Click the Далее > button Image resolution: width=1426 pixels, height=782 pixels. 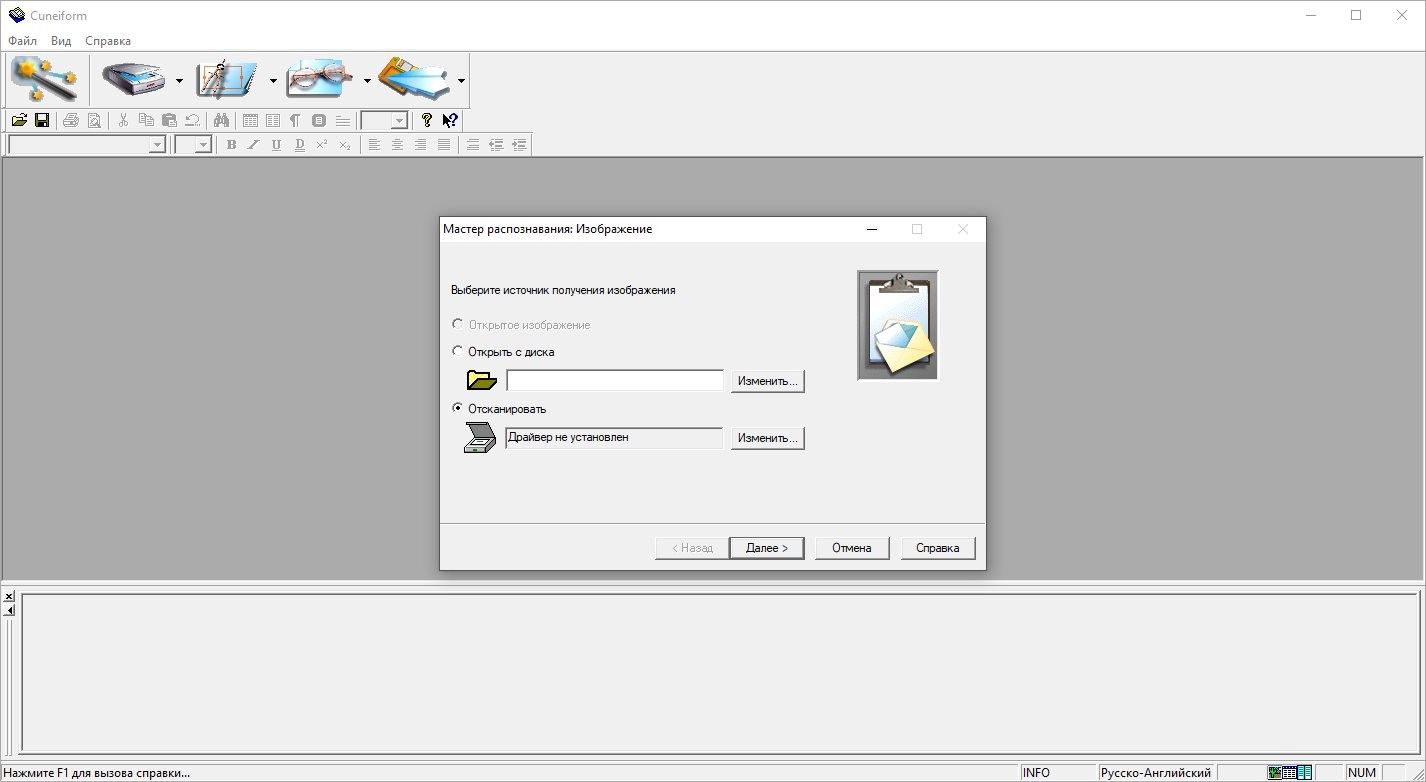tap(767, 548)
